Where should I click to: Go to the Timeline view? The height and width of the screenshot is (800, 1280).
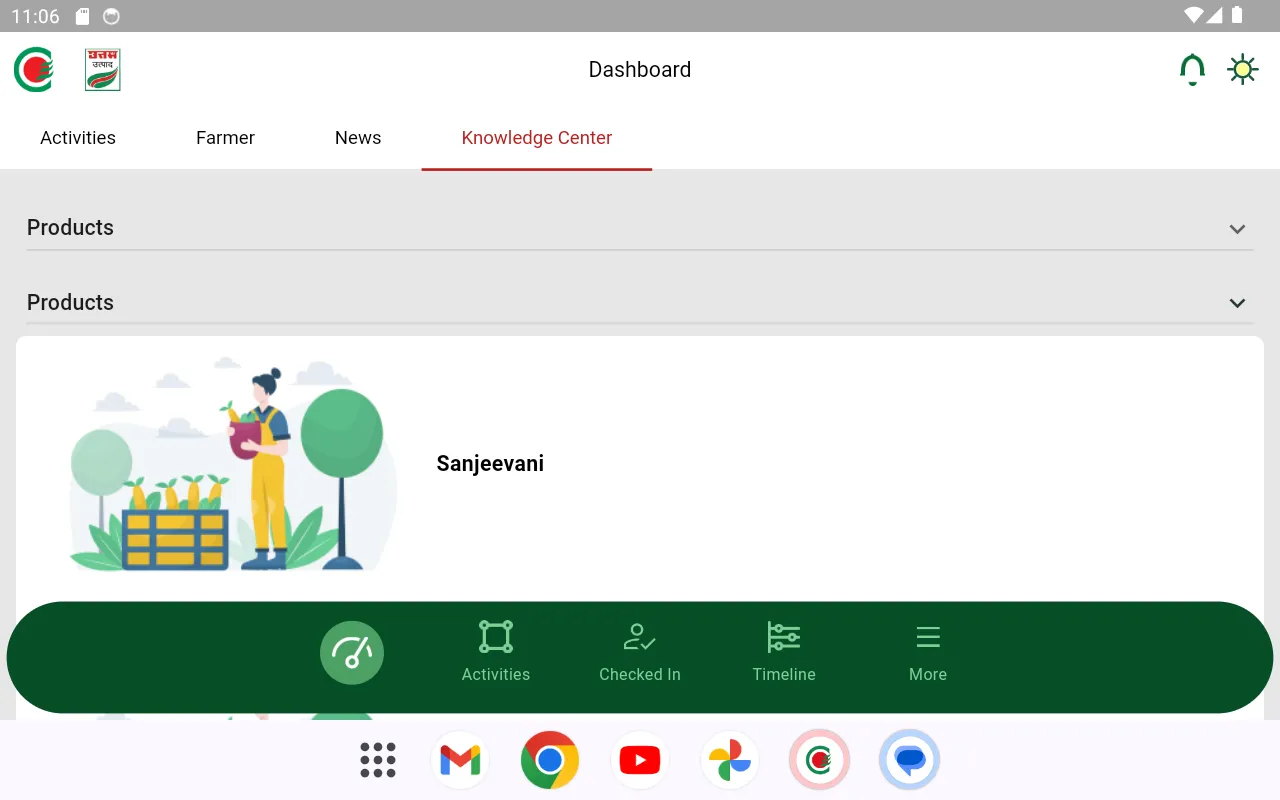[x=784, y=652]
